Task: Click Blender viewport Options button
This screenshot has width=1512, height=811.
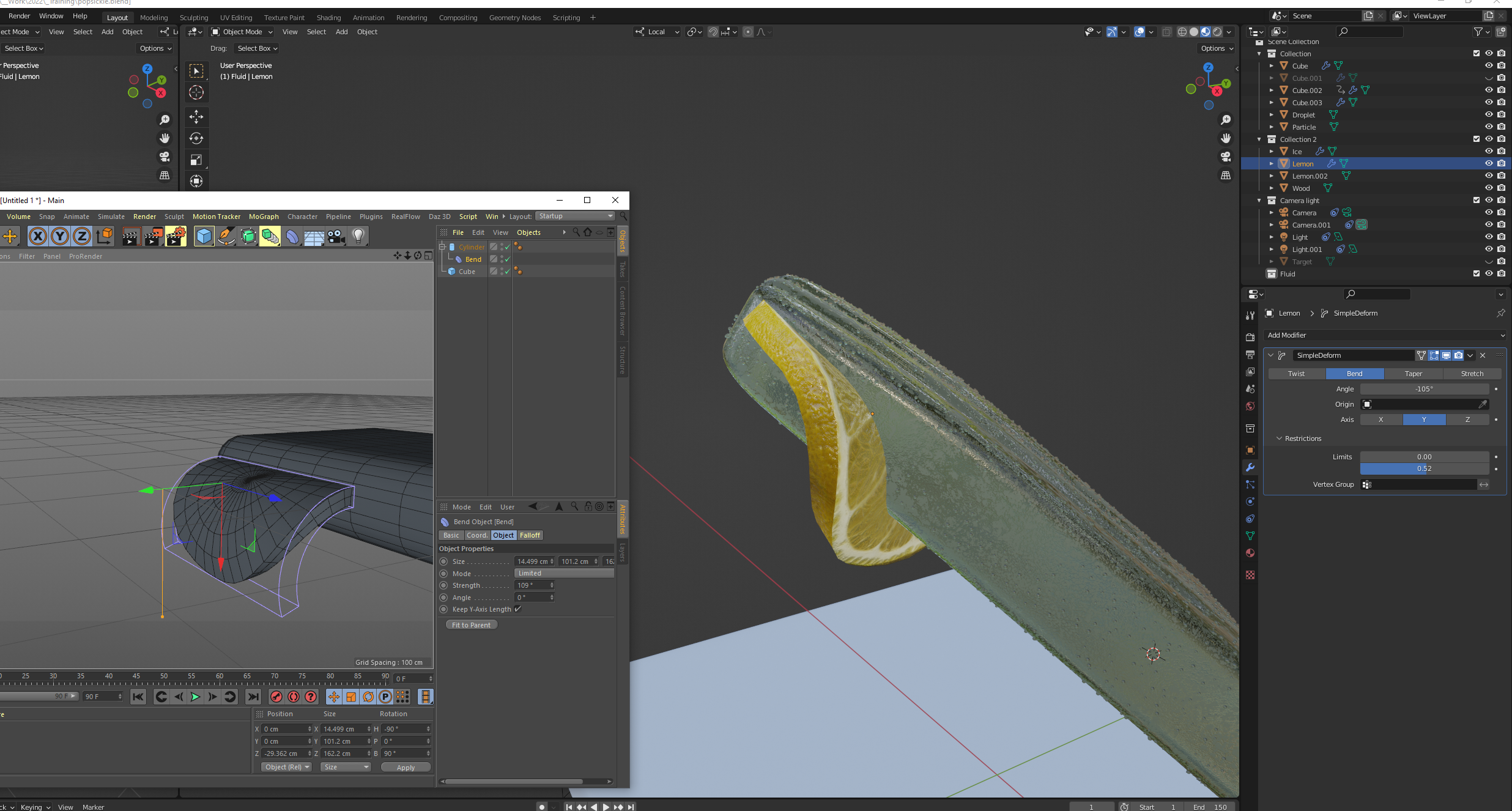Action: point(1217,48)
